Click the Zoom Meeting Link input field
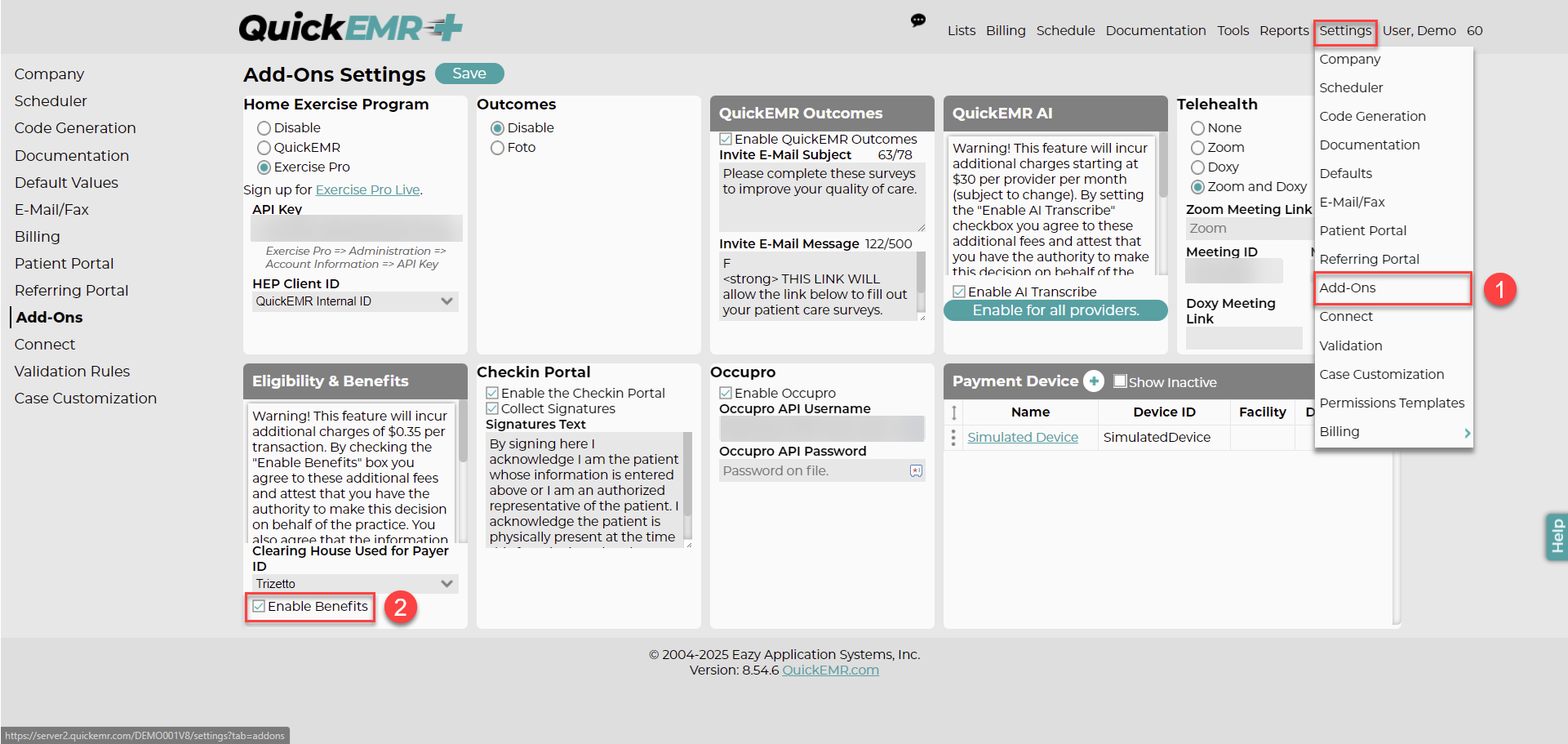The width and height of the screenshot is (1568, 744). [x=1249, y=229]
